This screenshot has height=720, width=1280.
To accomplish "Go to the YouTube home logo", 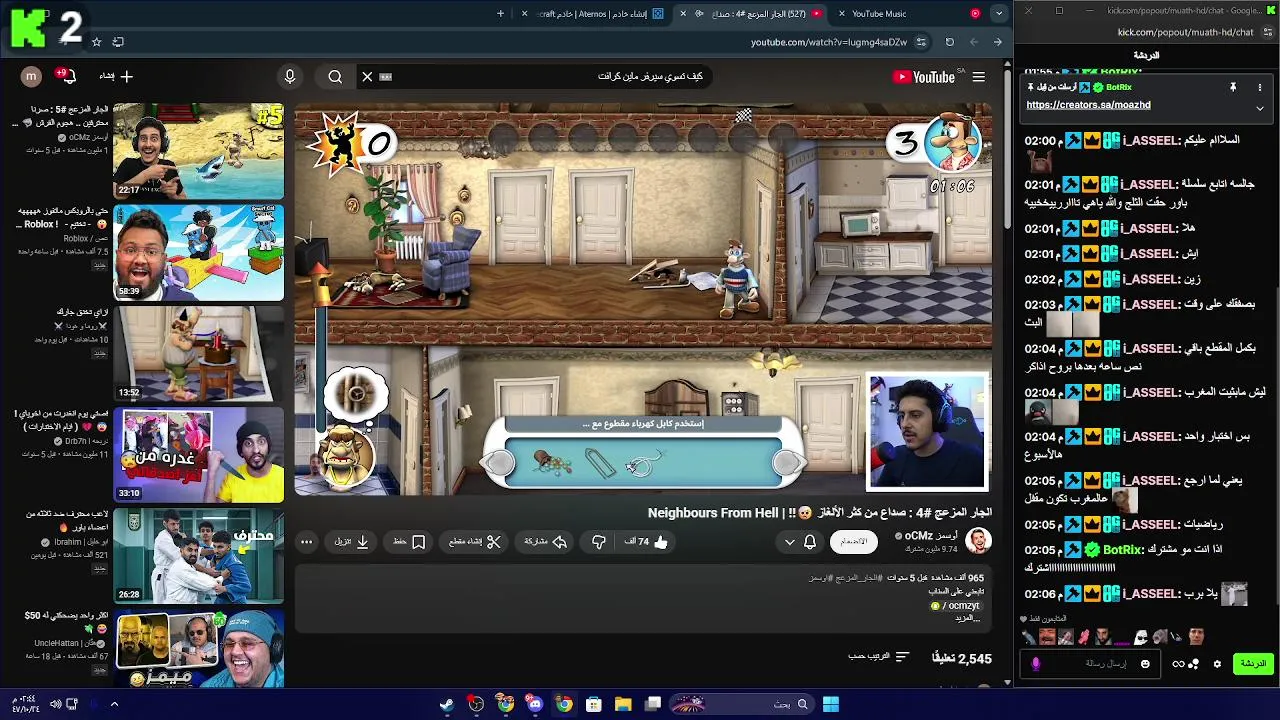I will point(924,77).
